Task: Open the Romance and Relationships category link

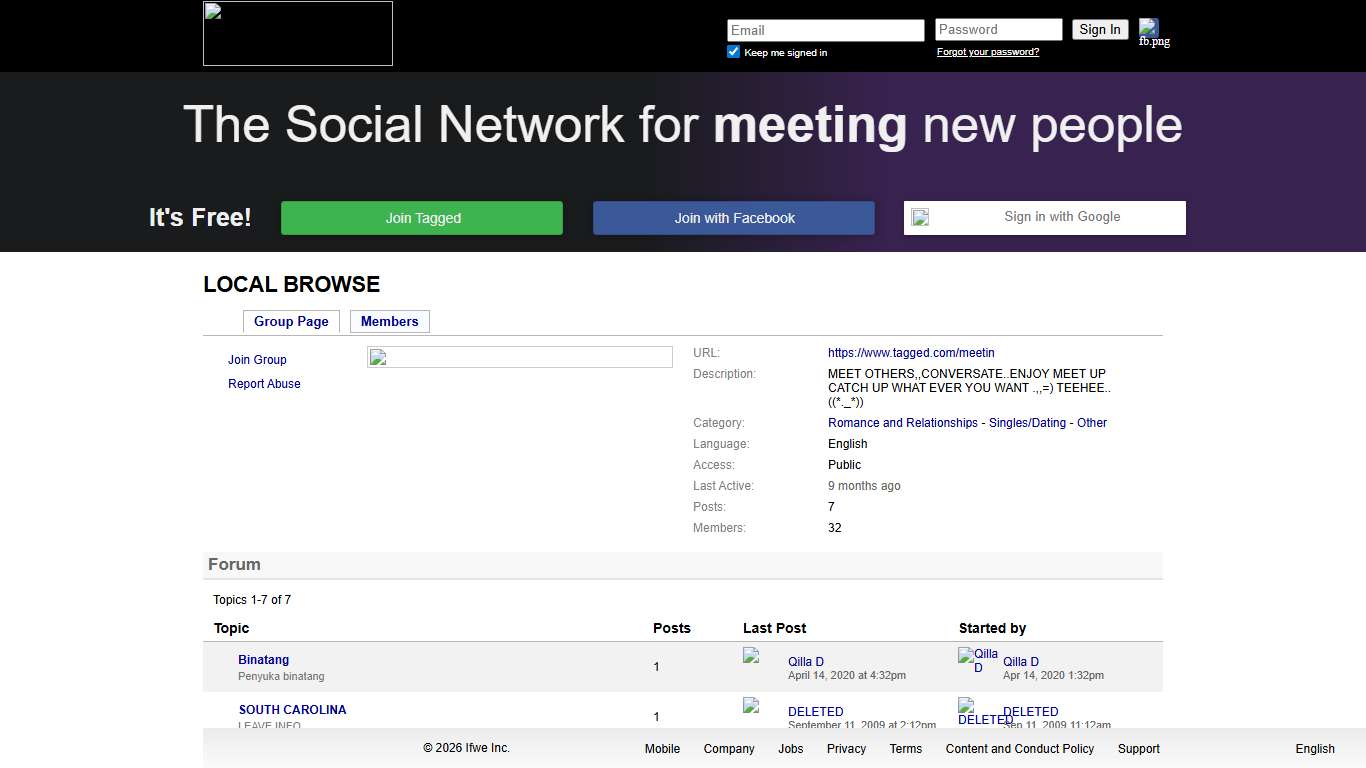Action: pos(902,423)
